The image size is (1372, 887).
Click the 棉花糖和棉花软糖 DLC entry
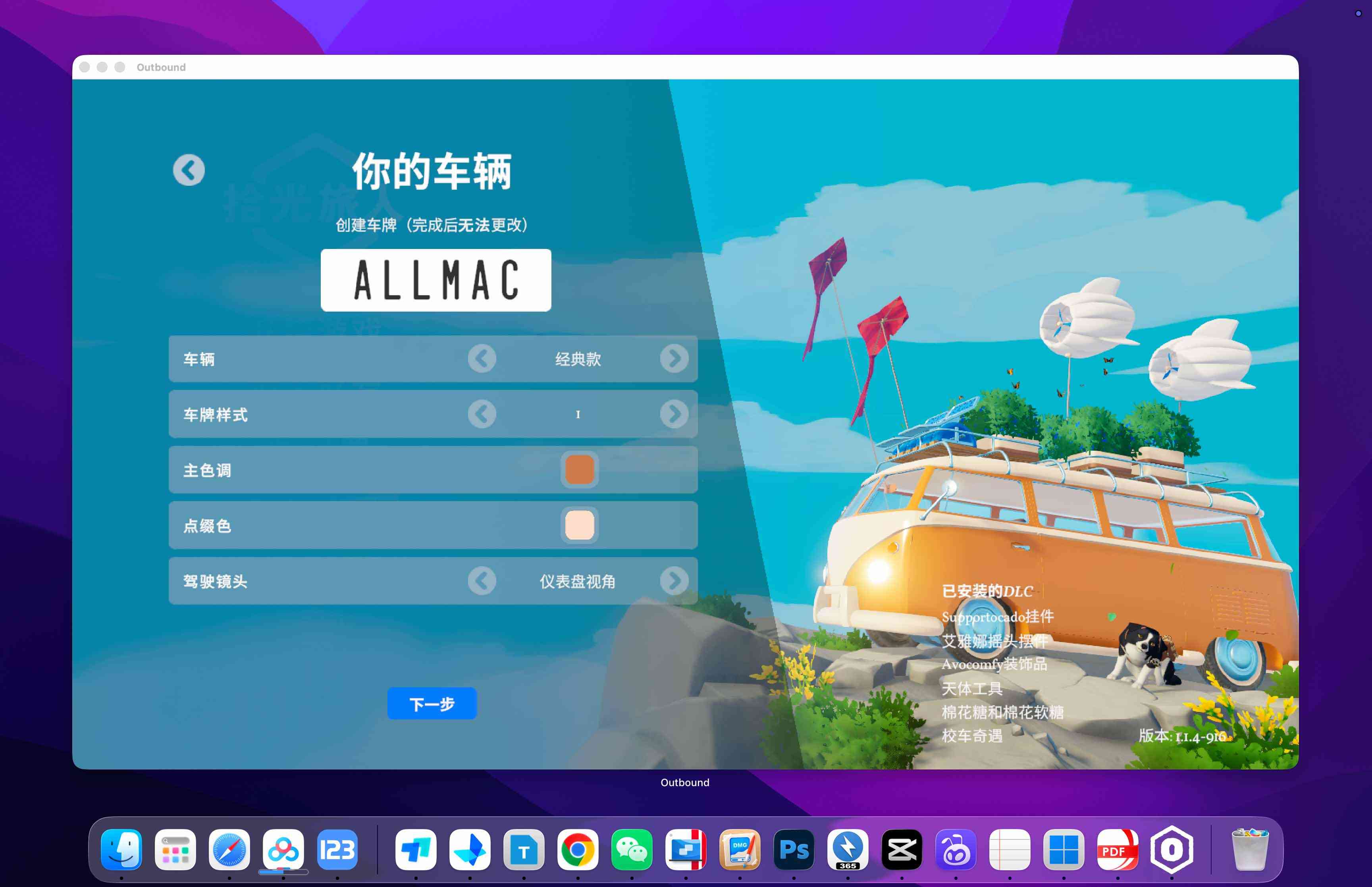click(1002, 712)
